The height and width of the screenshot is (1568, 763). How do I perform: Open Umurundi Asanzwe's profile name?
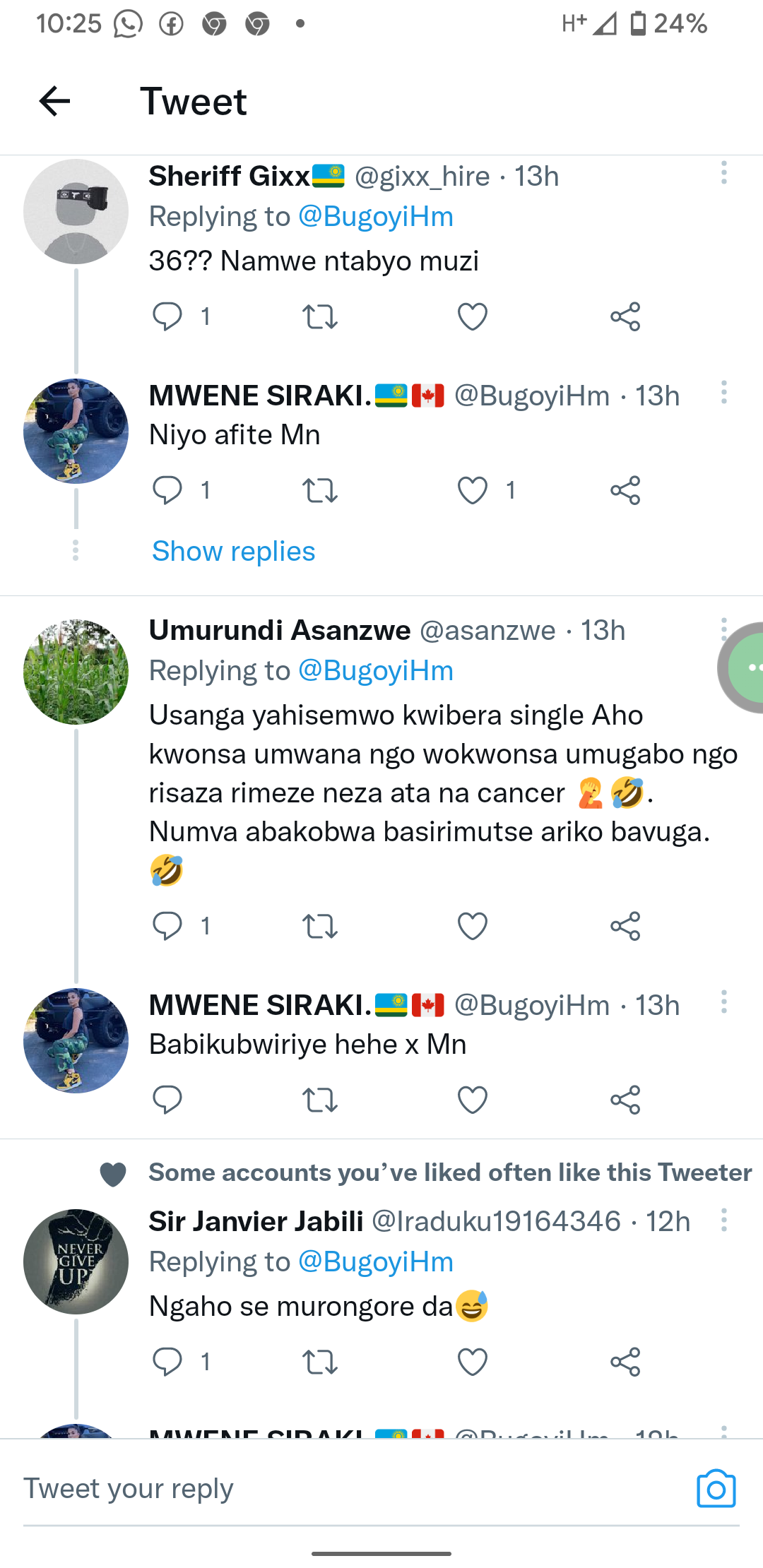[280, 630]
